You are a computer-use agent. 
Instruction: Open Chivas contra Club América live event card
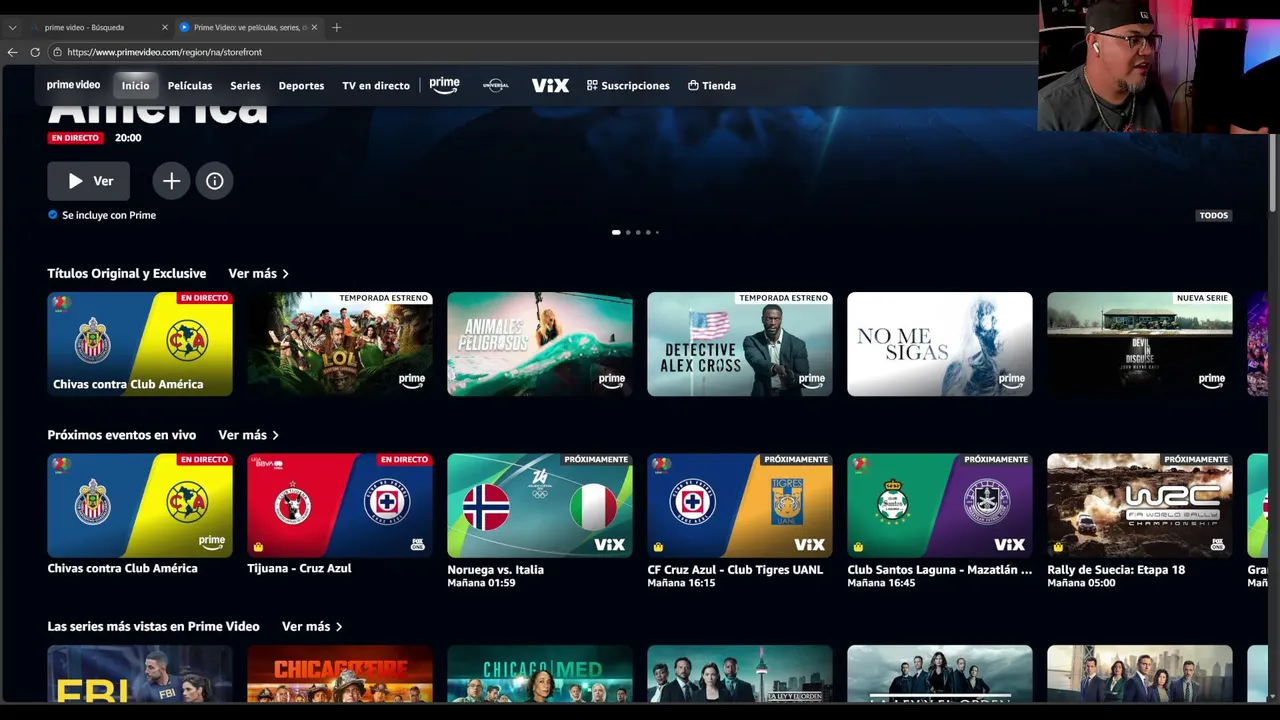(140, 505)
